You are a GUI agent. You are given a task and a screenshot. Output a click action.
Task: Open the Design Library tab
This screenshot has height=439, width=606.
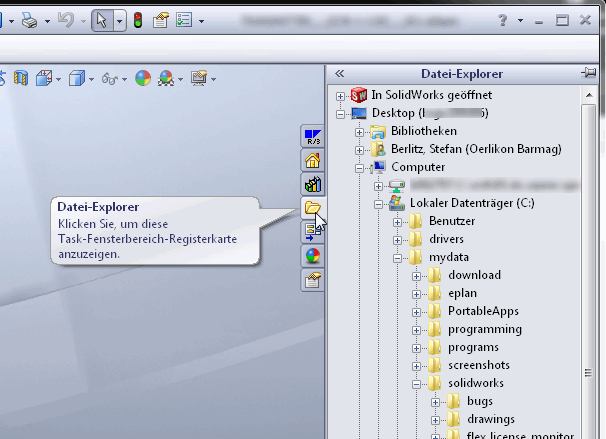pos(313,185)
